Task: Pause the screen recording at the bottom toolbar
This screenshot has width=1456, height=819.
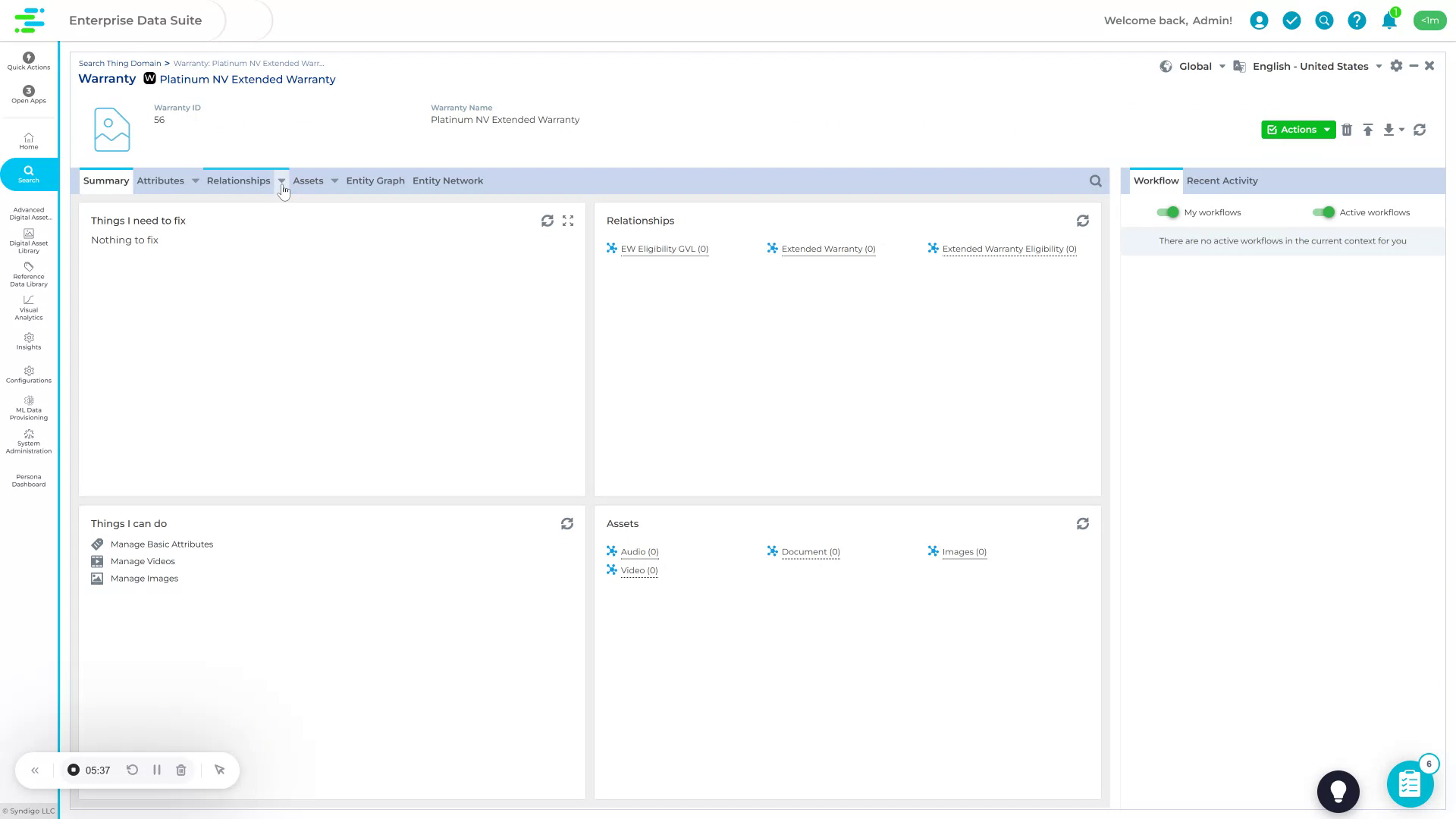Action: 157,770
